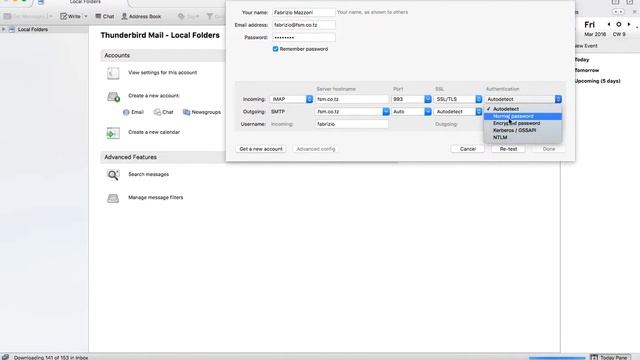Expand the Tomorrow events section
This screenshot has height=360, width=640.
coord(587,70)
